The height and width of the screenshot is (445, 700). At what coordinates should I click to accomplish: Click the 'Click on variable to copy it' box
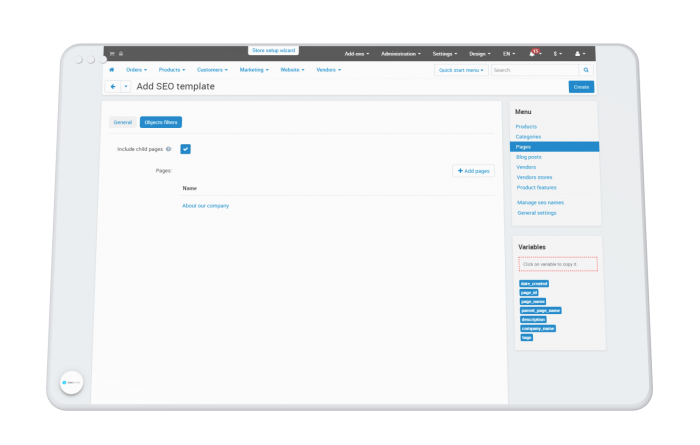[x=558, y=264]
